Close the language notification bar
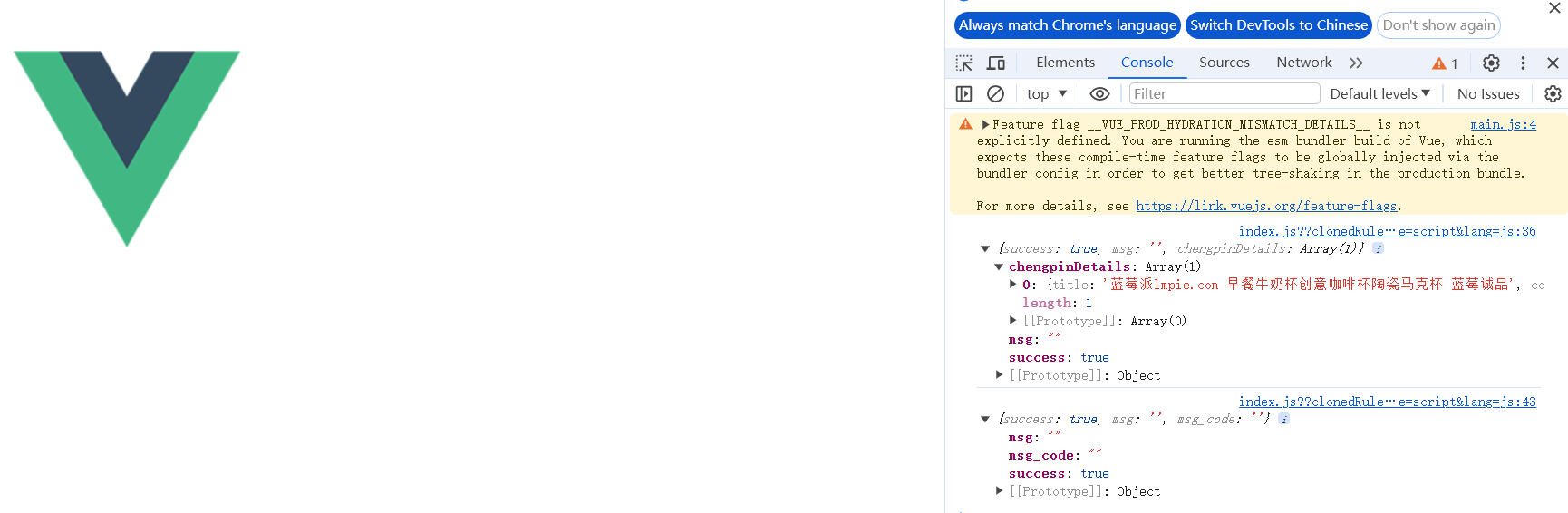The image size is (1568, 513). [1554, 7]
